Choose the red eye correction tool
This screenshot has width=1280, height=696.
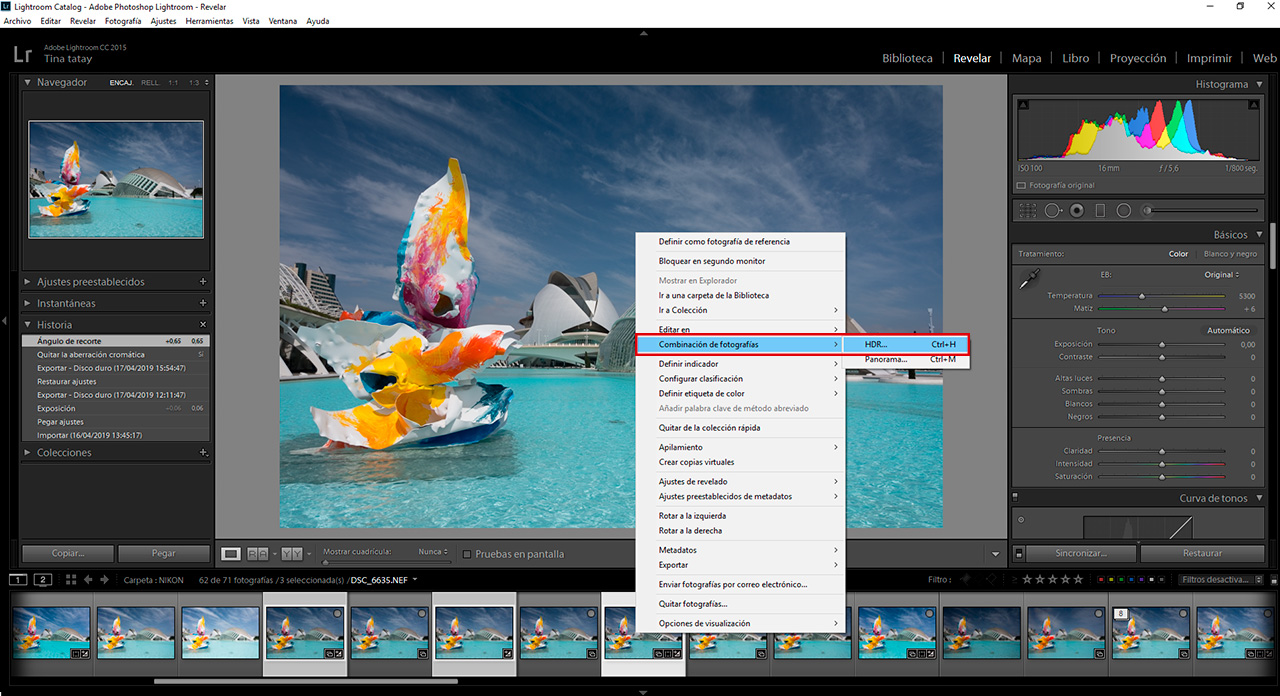click(x=1077, y=211)
